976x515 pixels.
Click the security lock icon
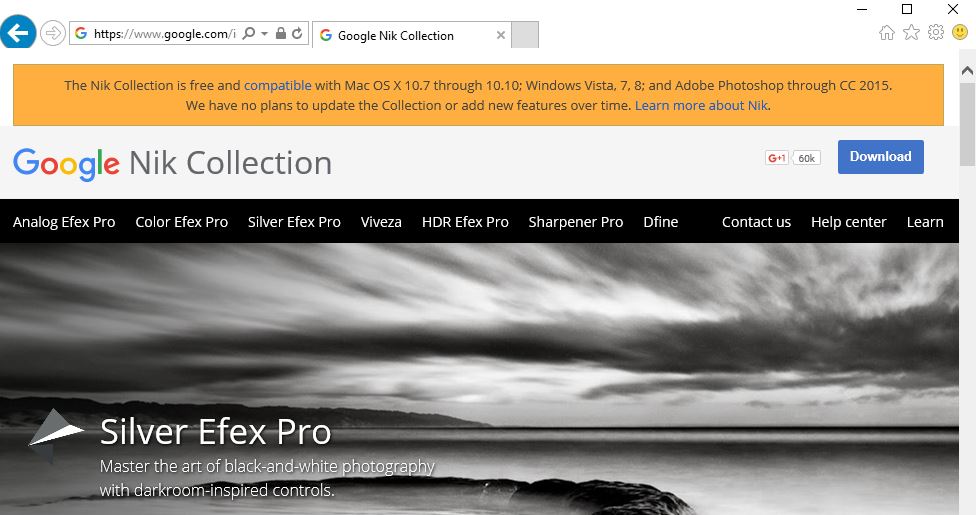point(281,33)
